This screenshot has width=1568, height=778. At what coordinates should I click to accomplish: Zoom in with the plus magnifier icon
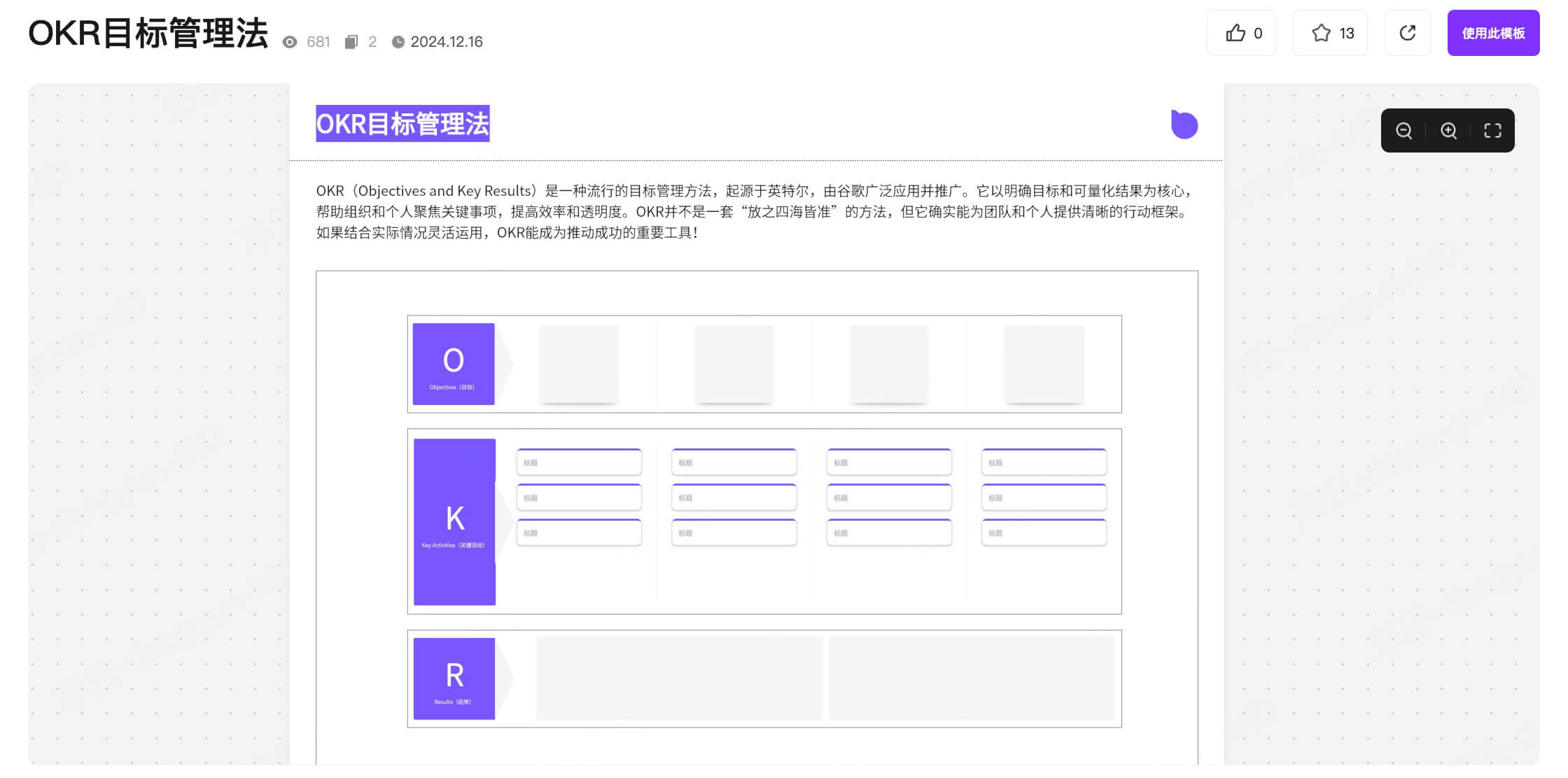(1448, 130)
